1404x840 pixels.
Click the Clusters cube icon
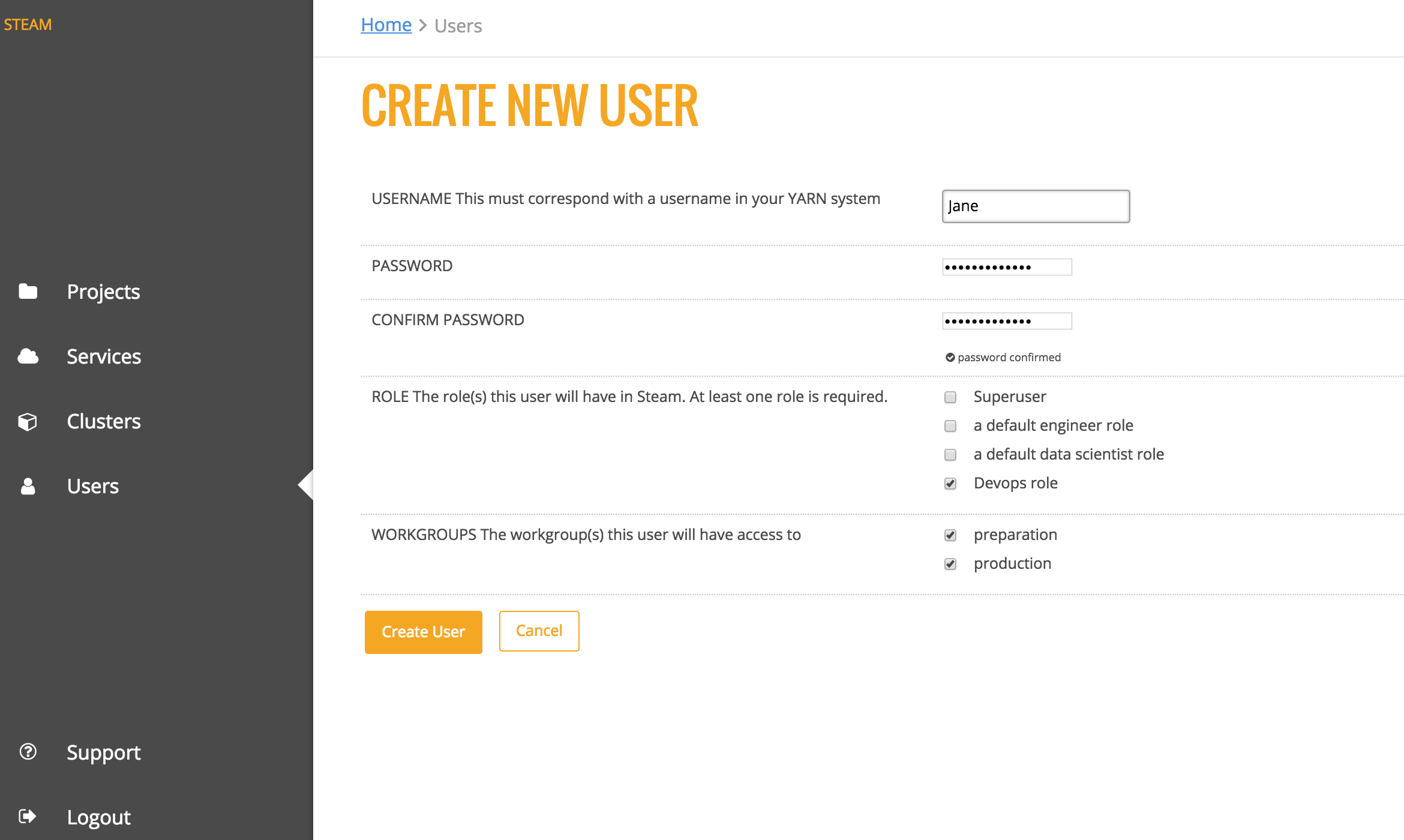[28, 421]
